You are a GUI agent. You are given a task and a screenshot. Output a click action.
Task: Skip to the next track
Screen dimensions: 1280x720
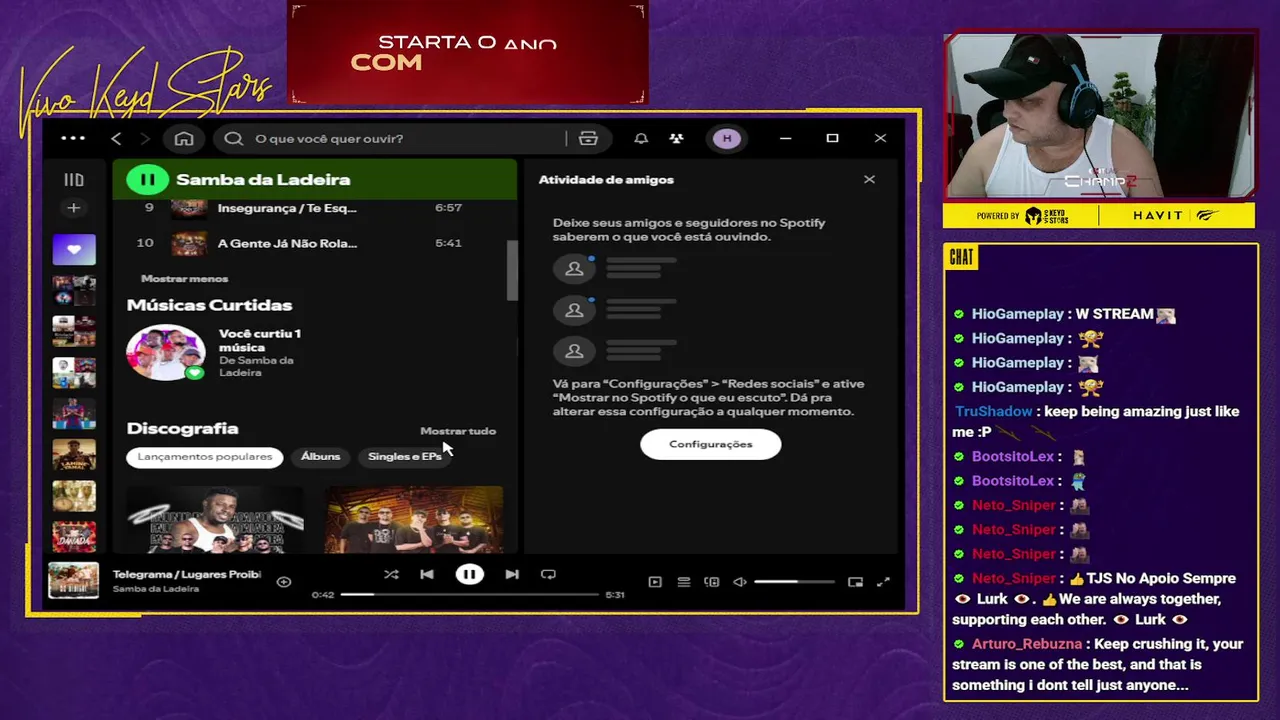pos(512,574)
